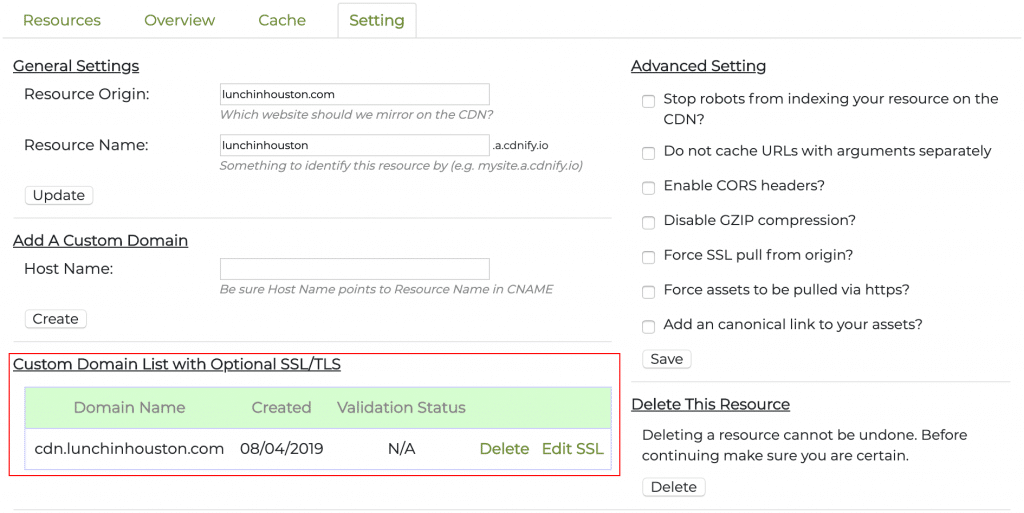Click the Host Name input field

354,269
